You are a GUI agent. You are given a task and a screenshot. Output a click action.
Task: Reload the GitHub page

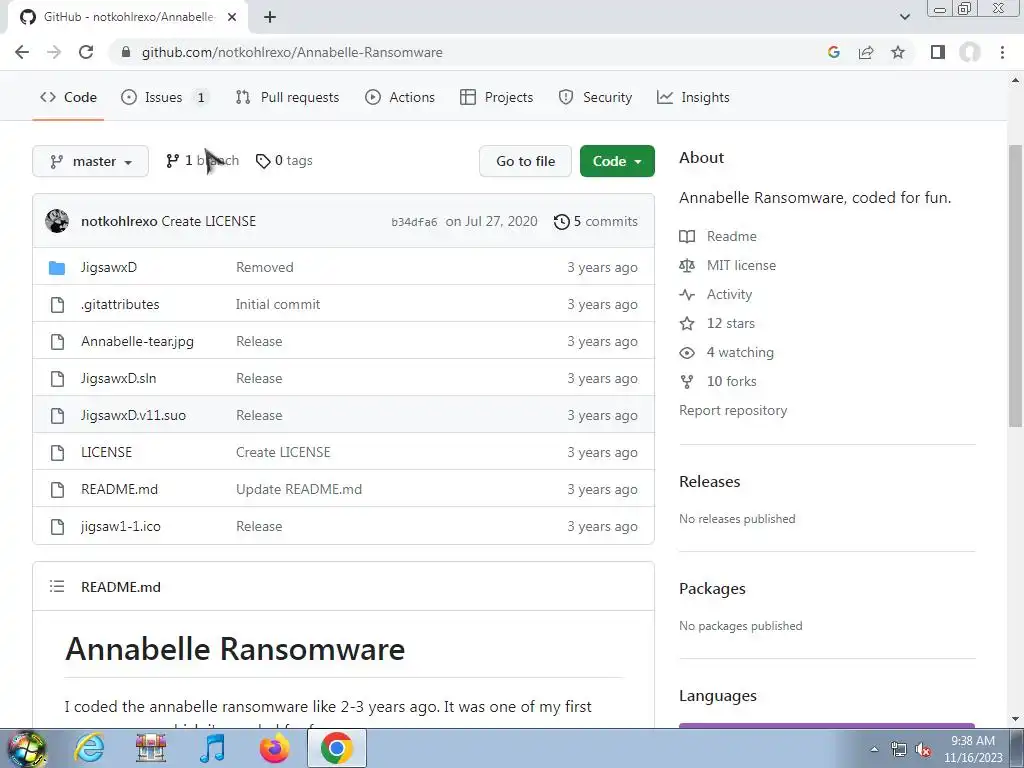(86, 52)
